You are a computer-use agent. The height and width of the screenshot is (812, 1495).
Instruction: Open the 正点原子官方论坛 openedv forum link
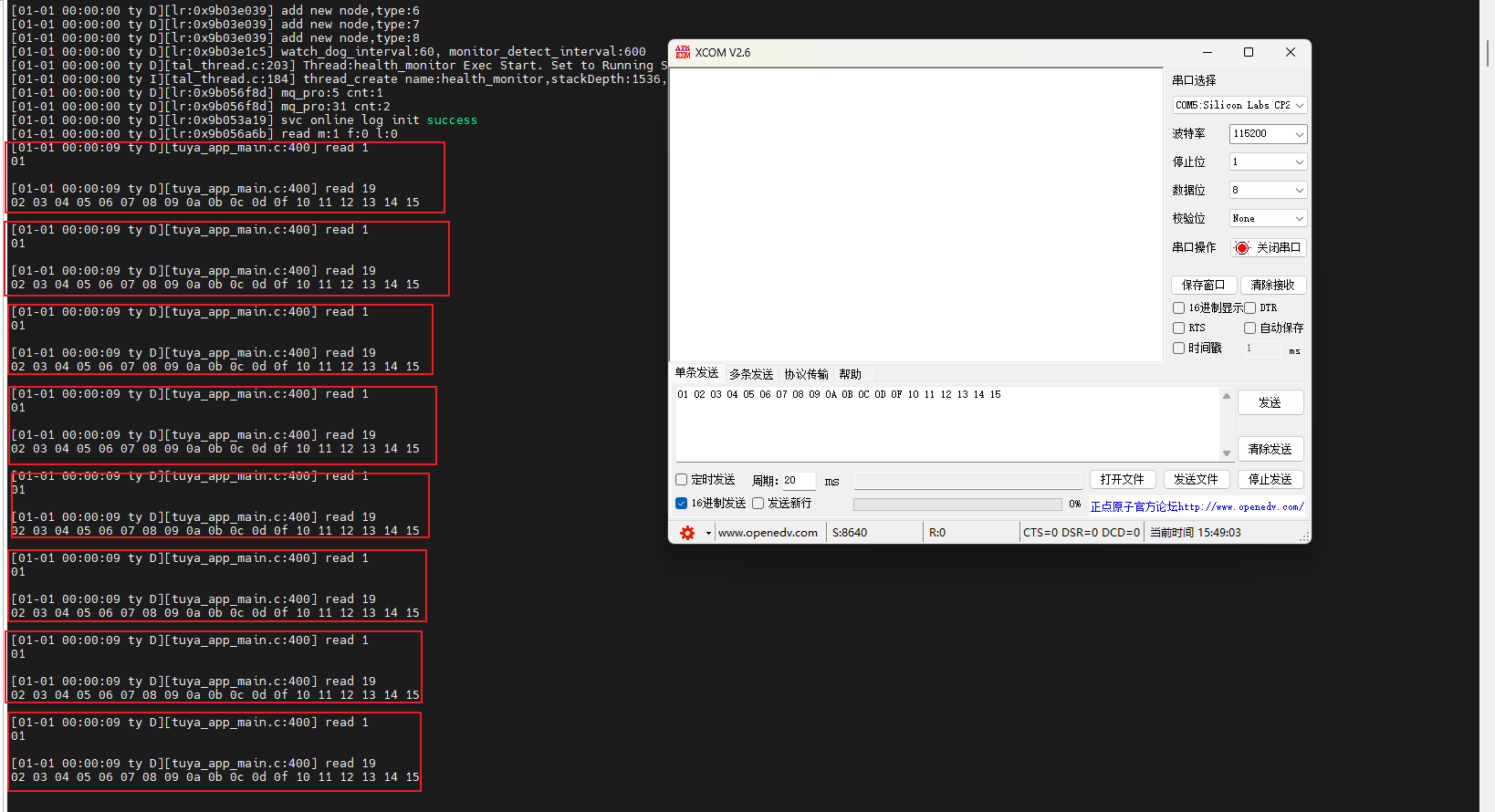(x=1197, y=507)
